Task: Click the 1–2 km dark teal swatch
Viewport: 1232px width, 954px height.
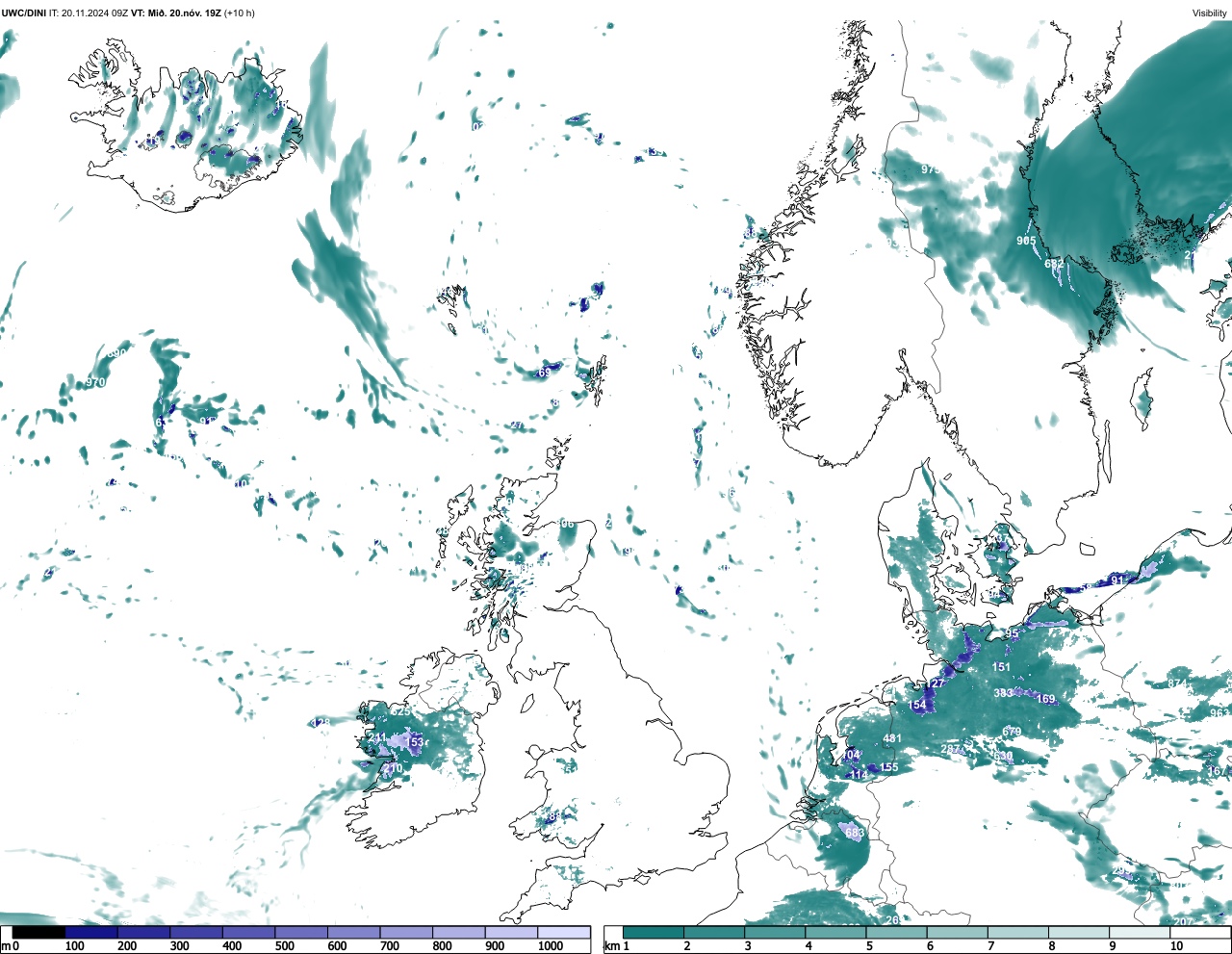Action: coord(654,932)
